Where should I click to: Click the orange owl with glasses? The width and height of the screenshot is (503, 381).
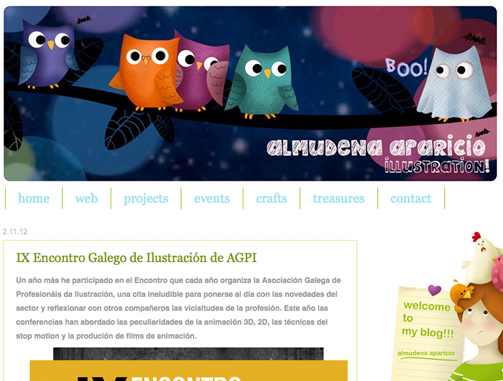point(146,72)
